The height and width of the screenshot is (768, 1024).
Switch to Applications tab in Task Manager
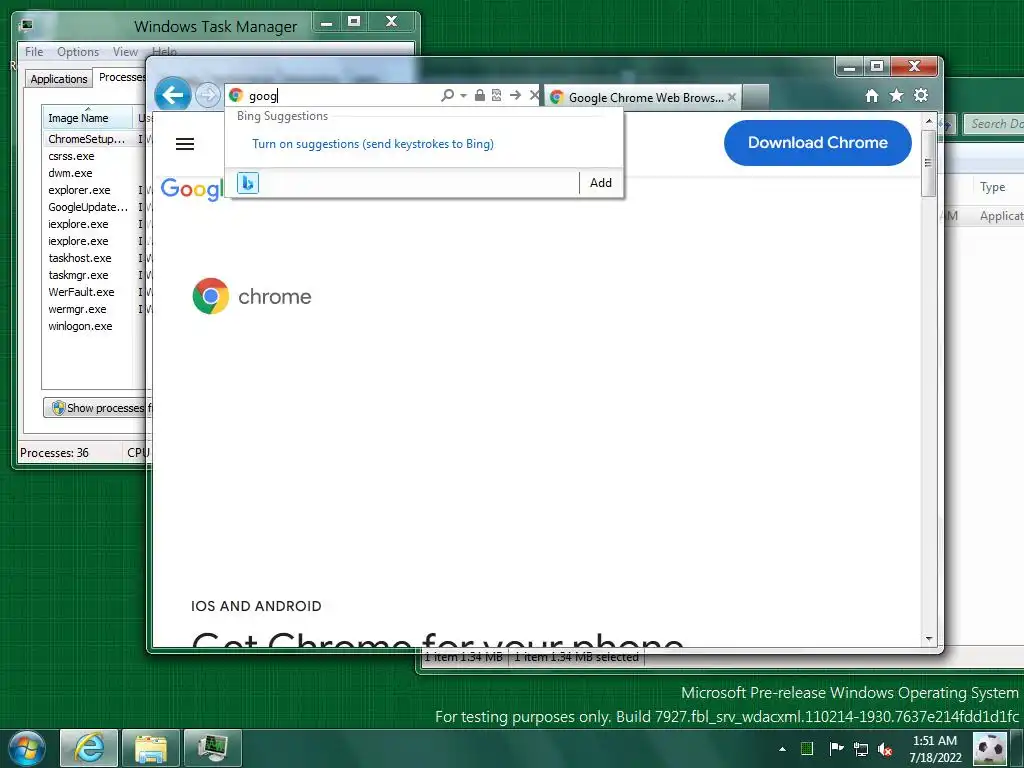pyautogui.click(x=59, y=79)
